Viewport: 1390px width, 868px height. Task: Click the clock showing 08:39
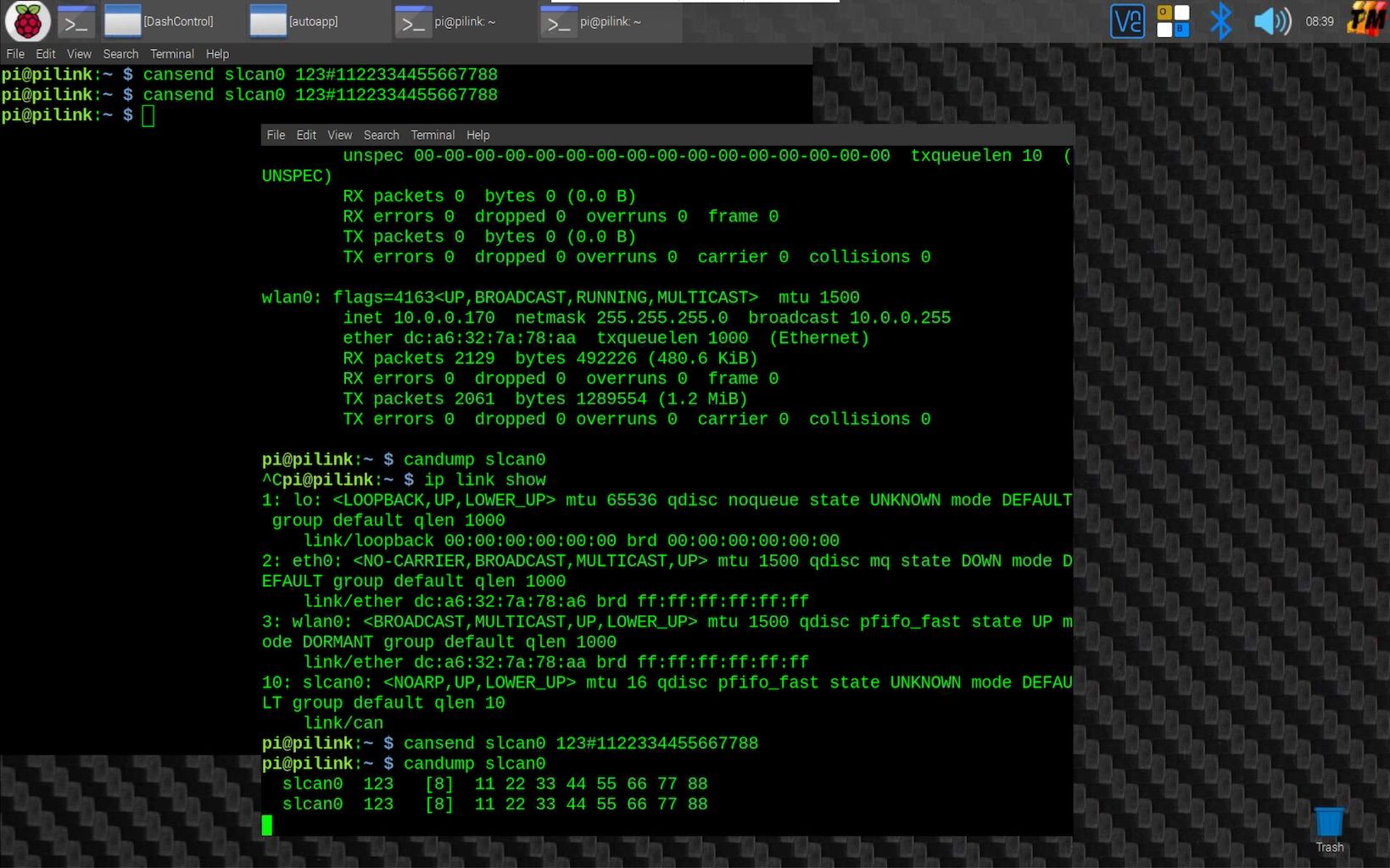pos(1319,21)
